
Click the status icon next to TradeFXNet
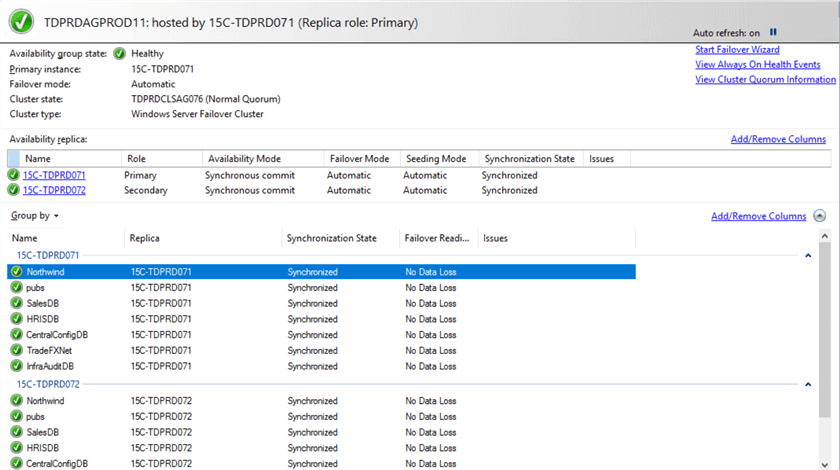tap(17, 350)
